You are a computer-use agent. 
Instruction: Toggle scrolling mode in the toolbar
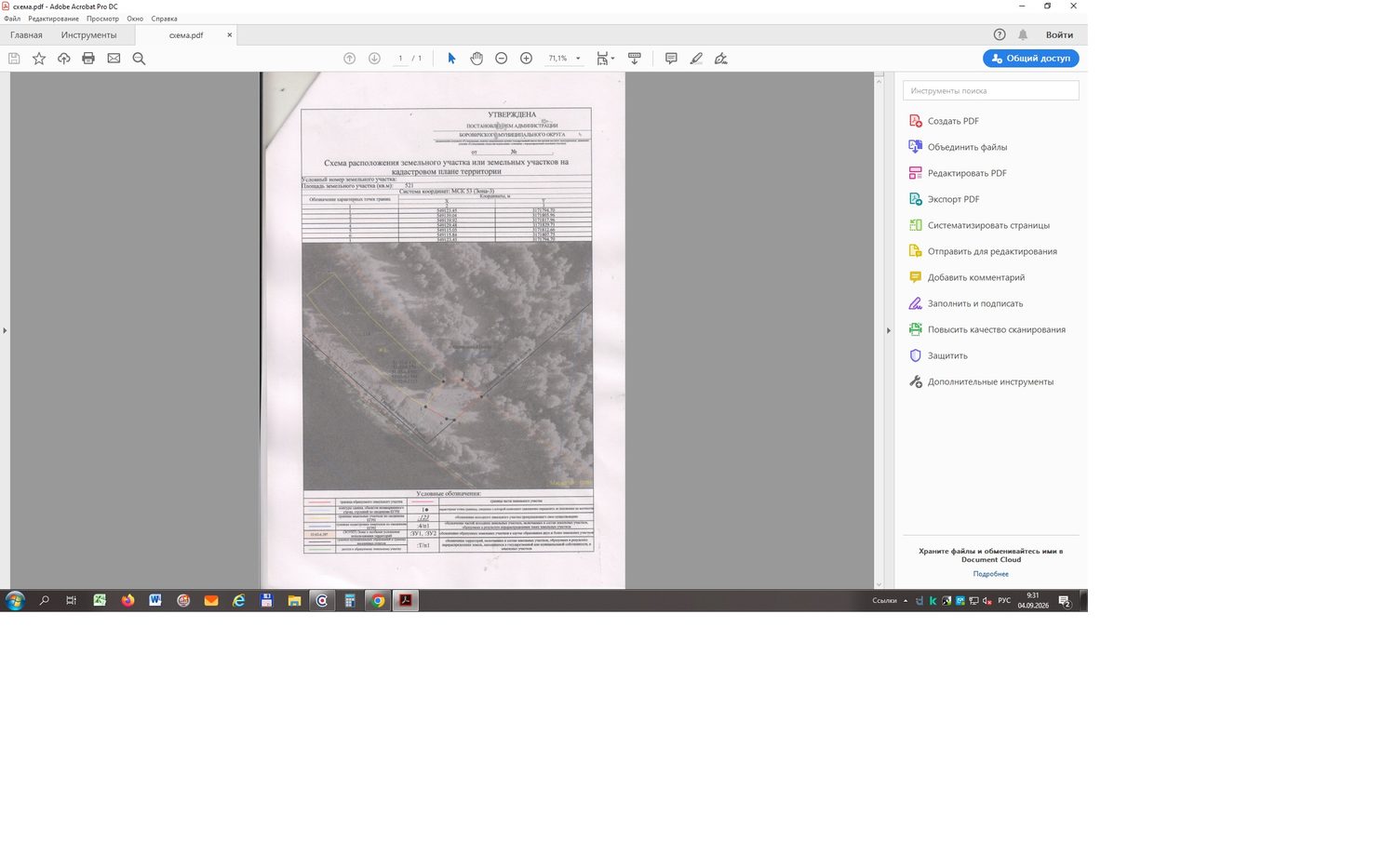tap(635, 59)
